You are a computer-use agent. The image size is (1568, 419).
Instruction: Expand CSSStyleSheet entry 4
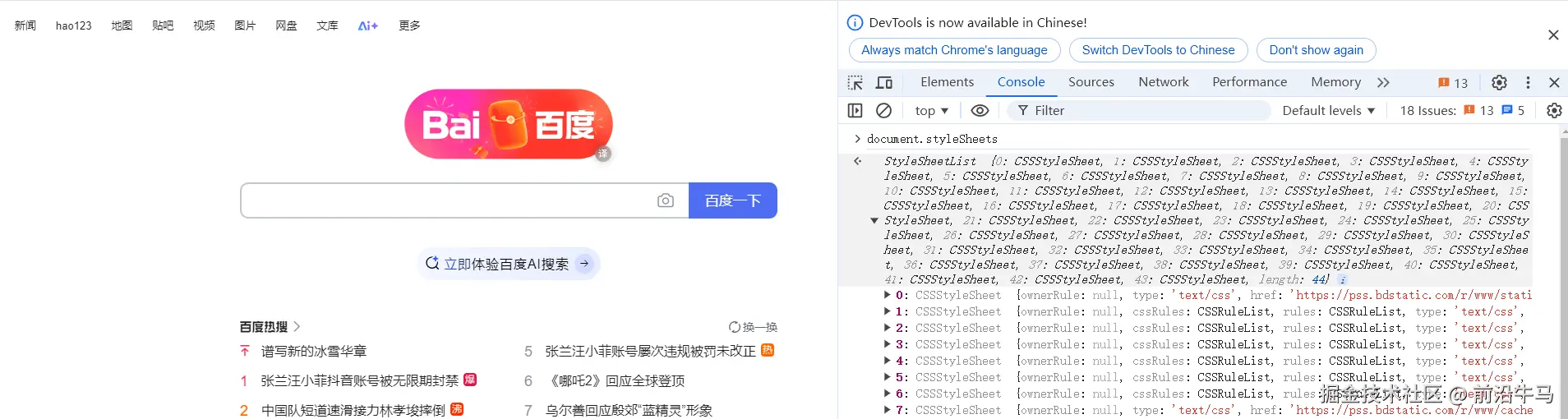887,361
